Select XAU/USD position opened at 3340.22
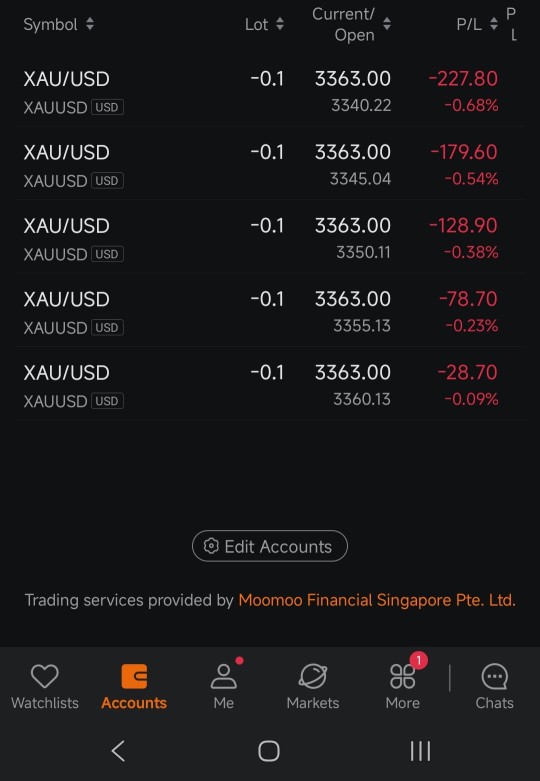The image size is (540, 781). (270, 90)
